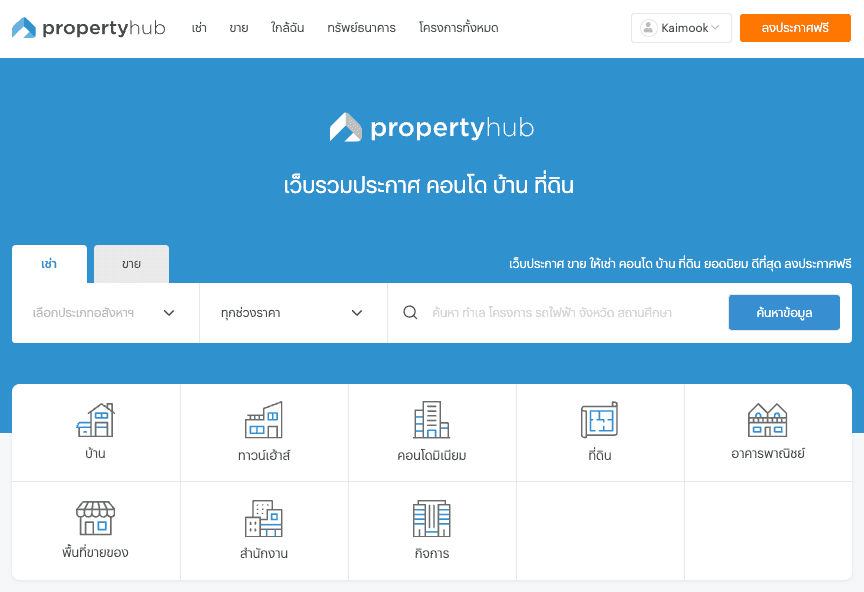Select the คอนโดมิเนียม condominium icon
The image size is (864, 592).
point(431,420)
